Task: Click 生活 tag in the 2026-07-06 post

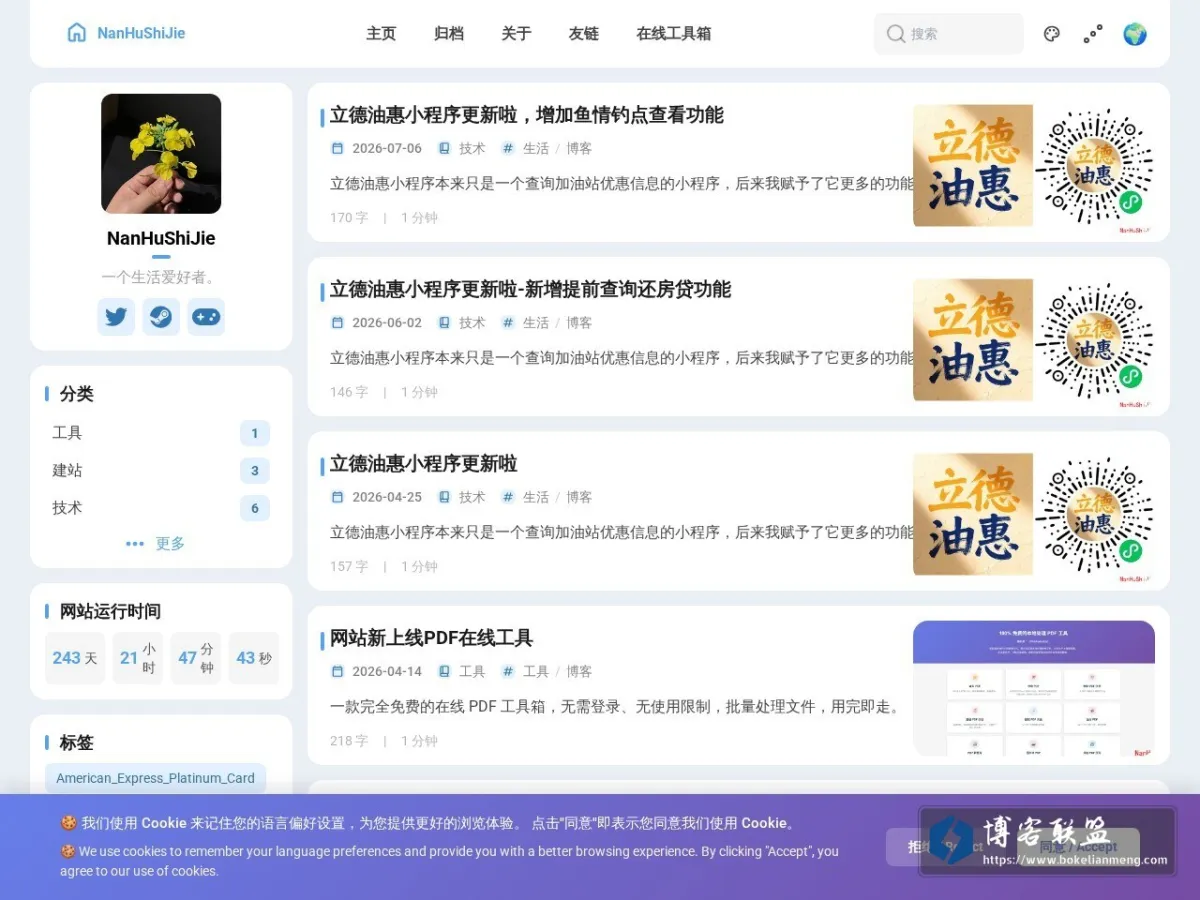Action: tap(536, 148)
